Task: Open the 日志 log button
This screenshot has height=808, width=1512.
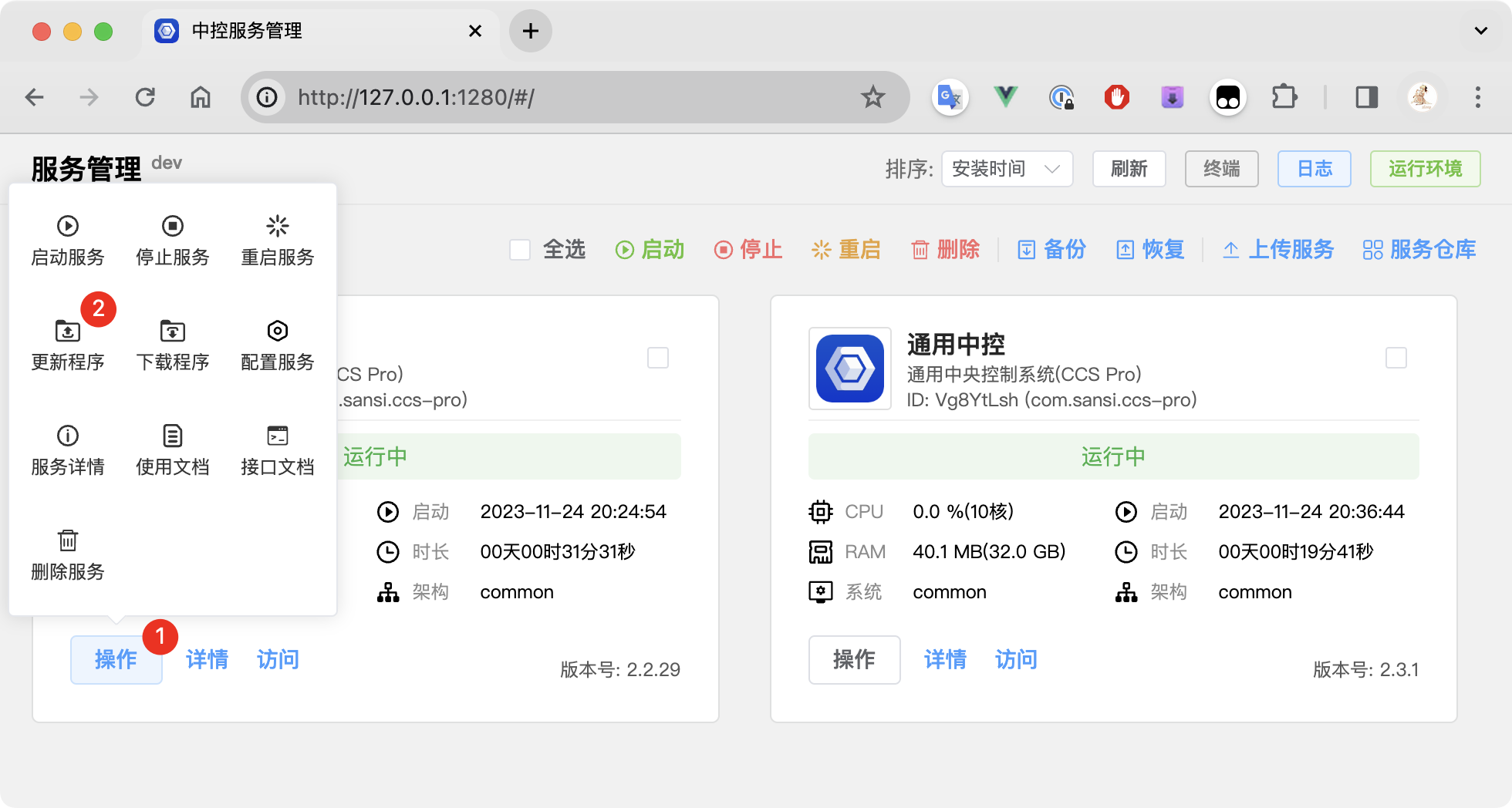Action: click(x=1315, y=169)
